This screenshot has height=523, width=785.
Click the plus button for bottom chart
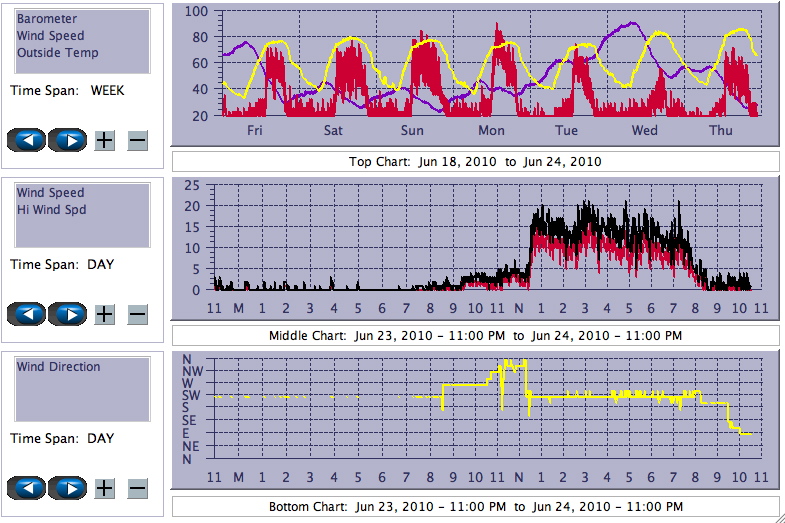coord(105,488)
